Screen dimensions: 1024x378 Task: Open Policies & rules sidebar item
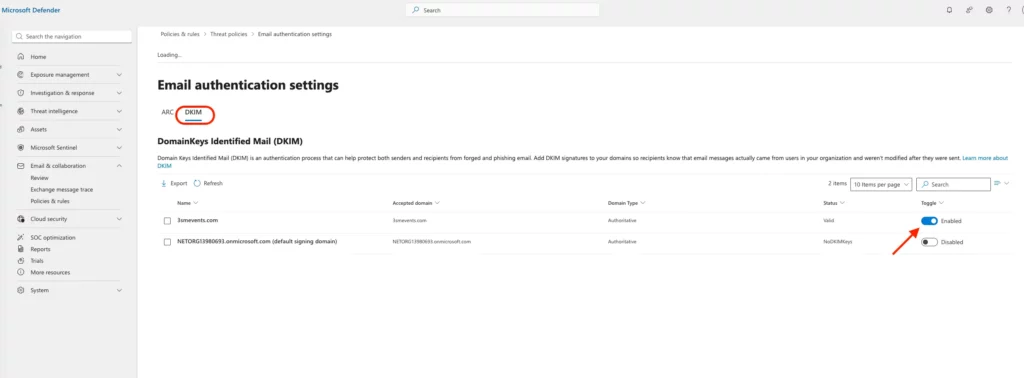(x=50, y=201)
